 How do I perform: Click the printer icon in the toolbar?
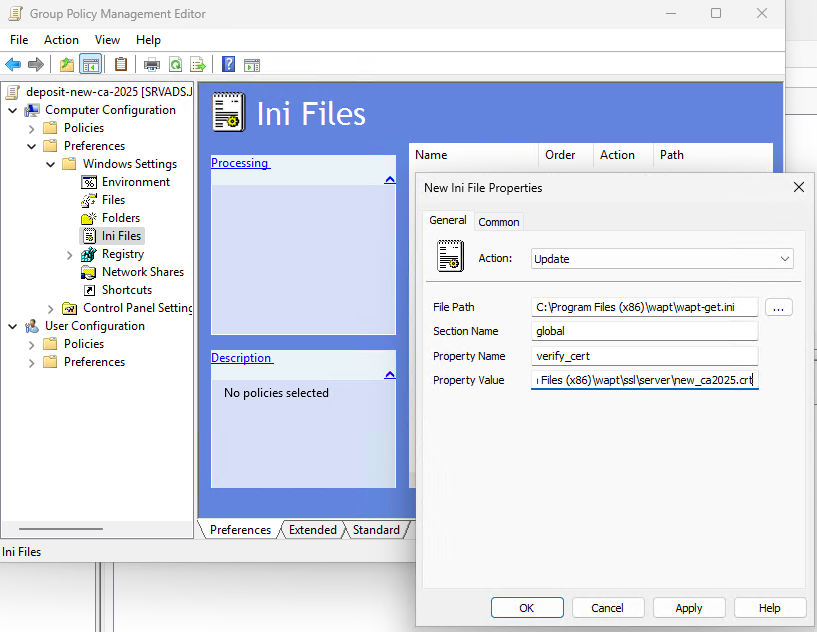(152, 65)
